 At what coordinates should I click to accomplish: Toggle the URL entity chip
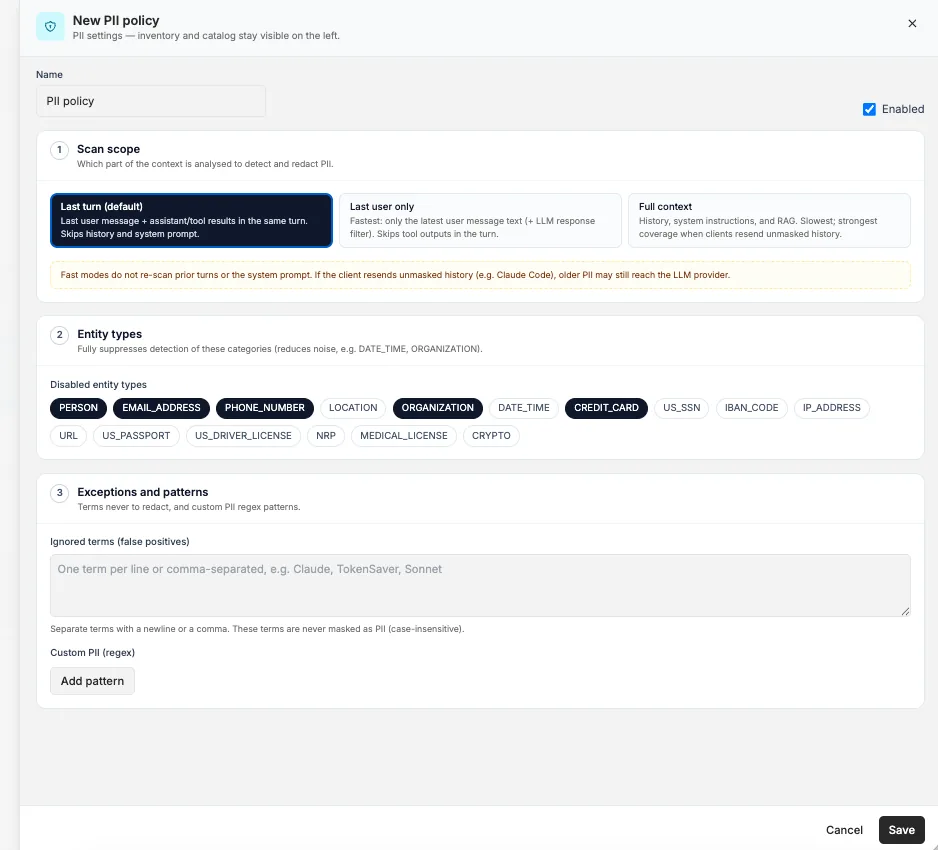68,436
